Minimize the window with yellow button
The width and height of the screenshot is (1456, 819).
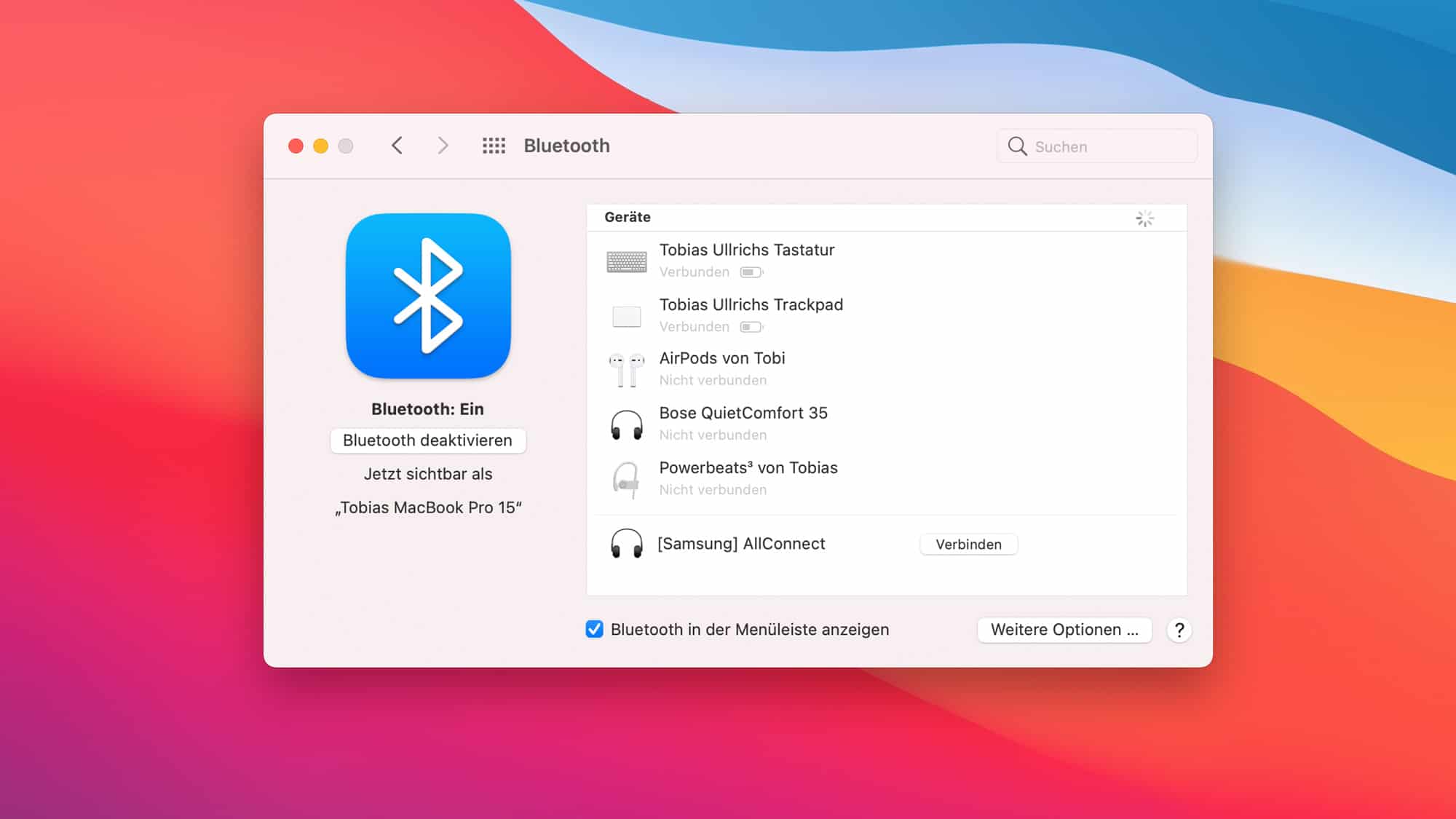[x=320, y=146]
